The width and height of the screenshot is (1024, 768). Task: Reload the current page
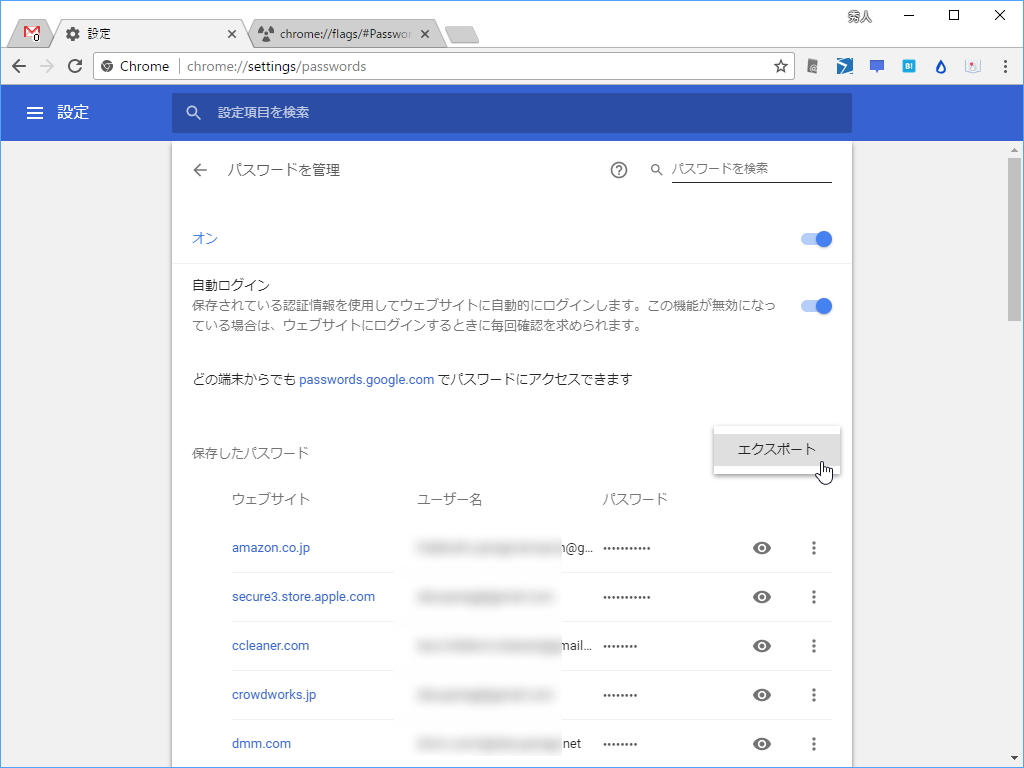(74, 66)
